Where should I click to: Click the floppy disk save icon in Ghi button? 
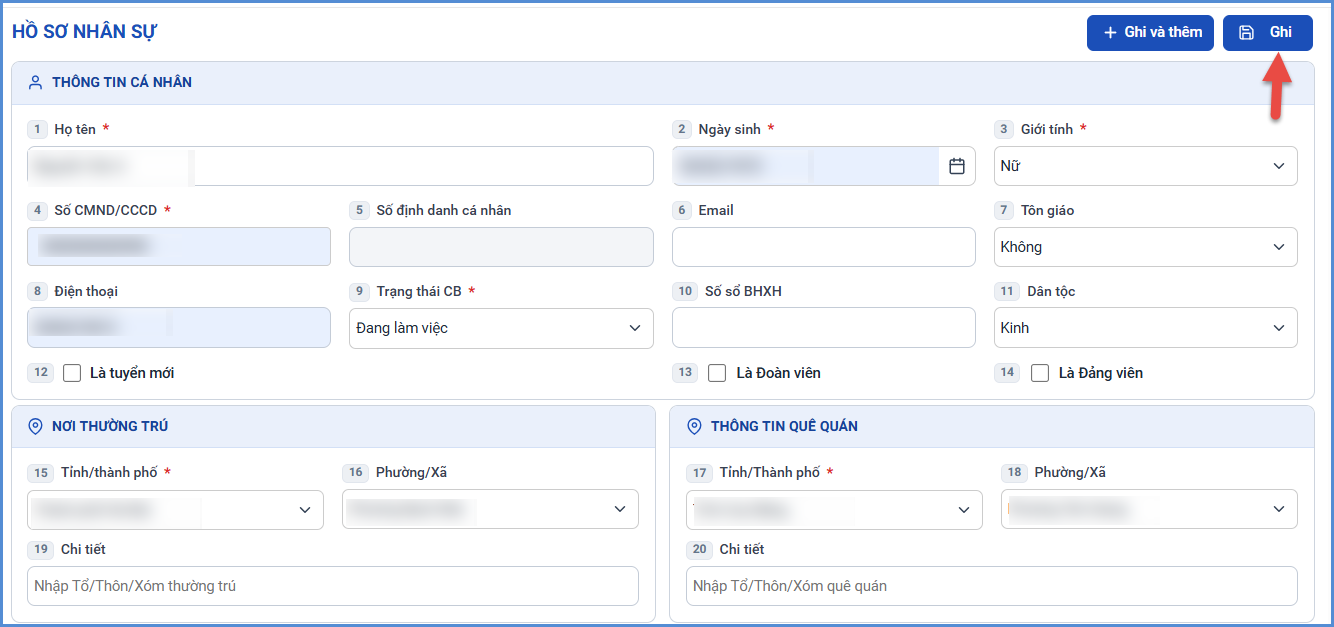point(1246,32)
